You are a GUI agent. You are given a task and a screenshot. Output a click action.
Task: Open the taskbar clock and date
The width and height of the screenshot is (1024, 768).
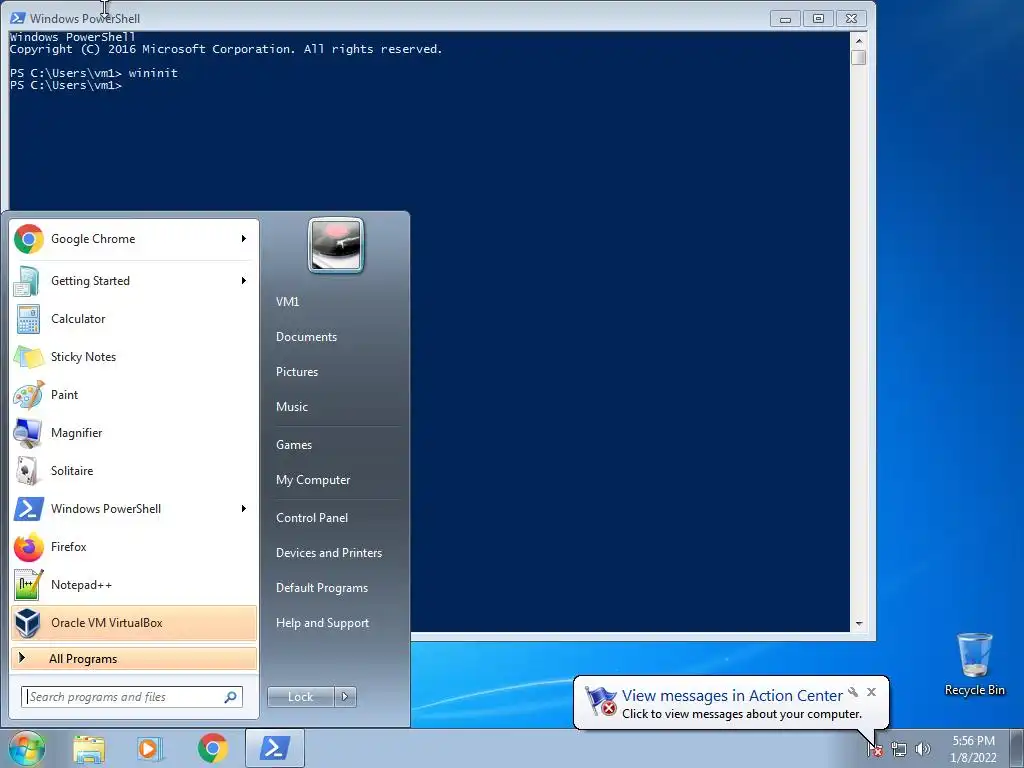click(974, 749)
